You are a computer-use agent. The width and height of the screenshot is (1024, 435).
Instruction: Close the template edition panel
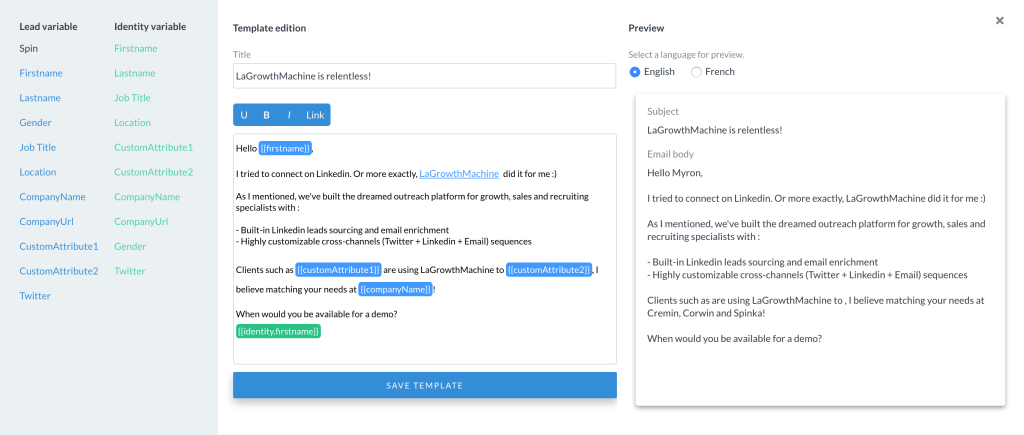(x=999, y=20)
